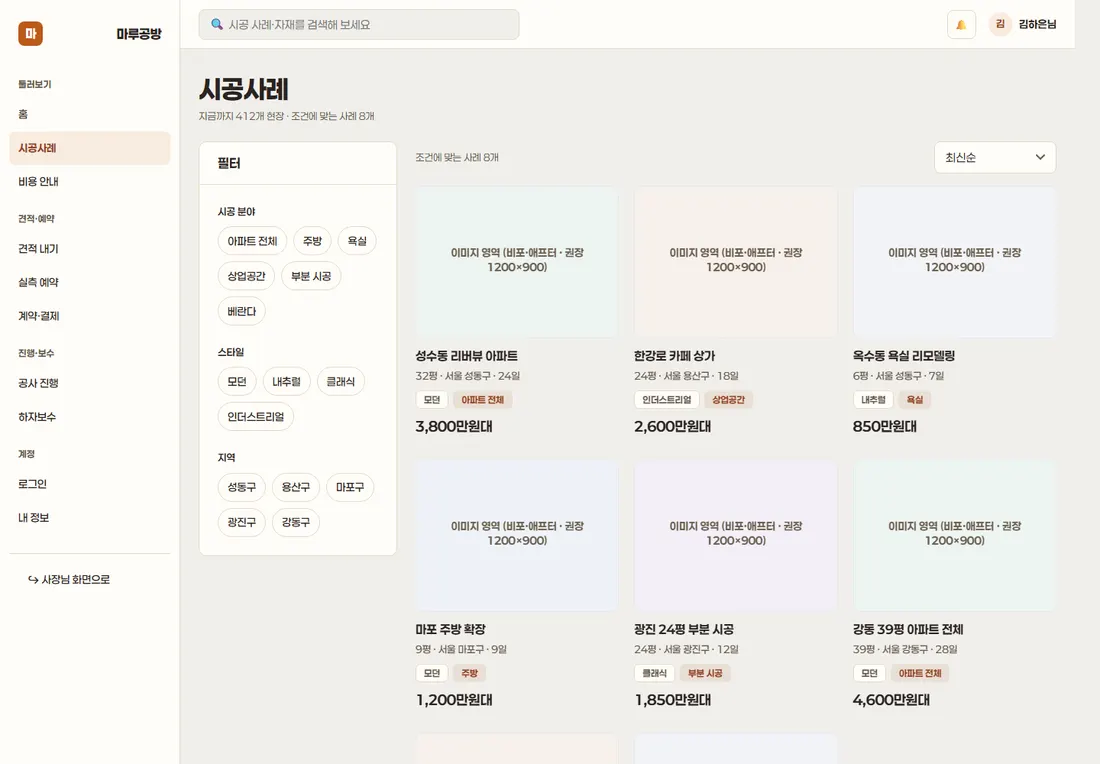Open the 최신순 sort dropdown
The height and width of the screenshot is (764, 1100).
tap(995, 157)
